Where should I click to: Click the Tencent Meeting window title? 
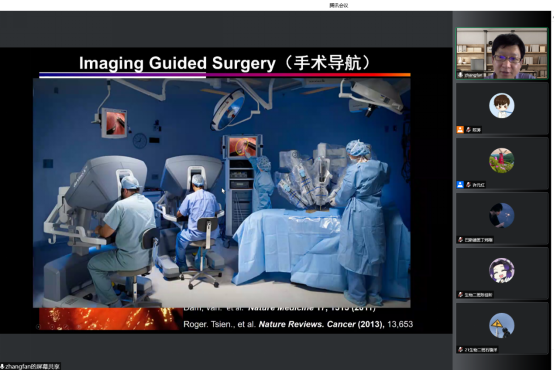pyautogui.click(x=339, y=5)
